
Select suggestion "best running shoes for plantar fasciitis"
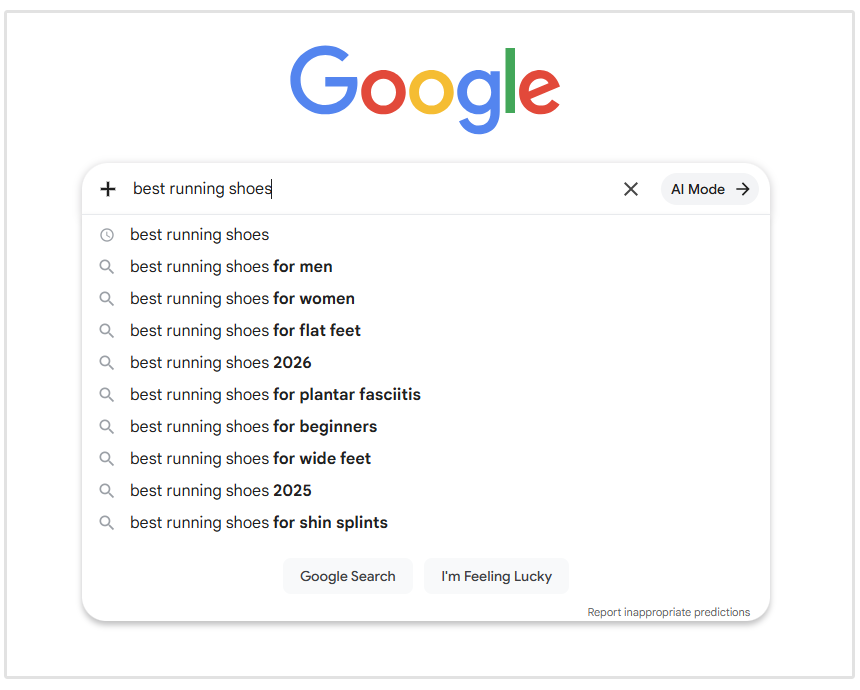(x=275, y=394)
